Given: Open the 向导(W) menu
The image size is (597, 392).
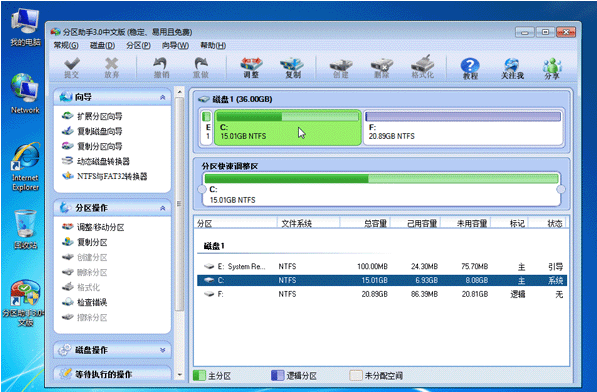Looking at the screenshot, I should 175,45.
